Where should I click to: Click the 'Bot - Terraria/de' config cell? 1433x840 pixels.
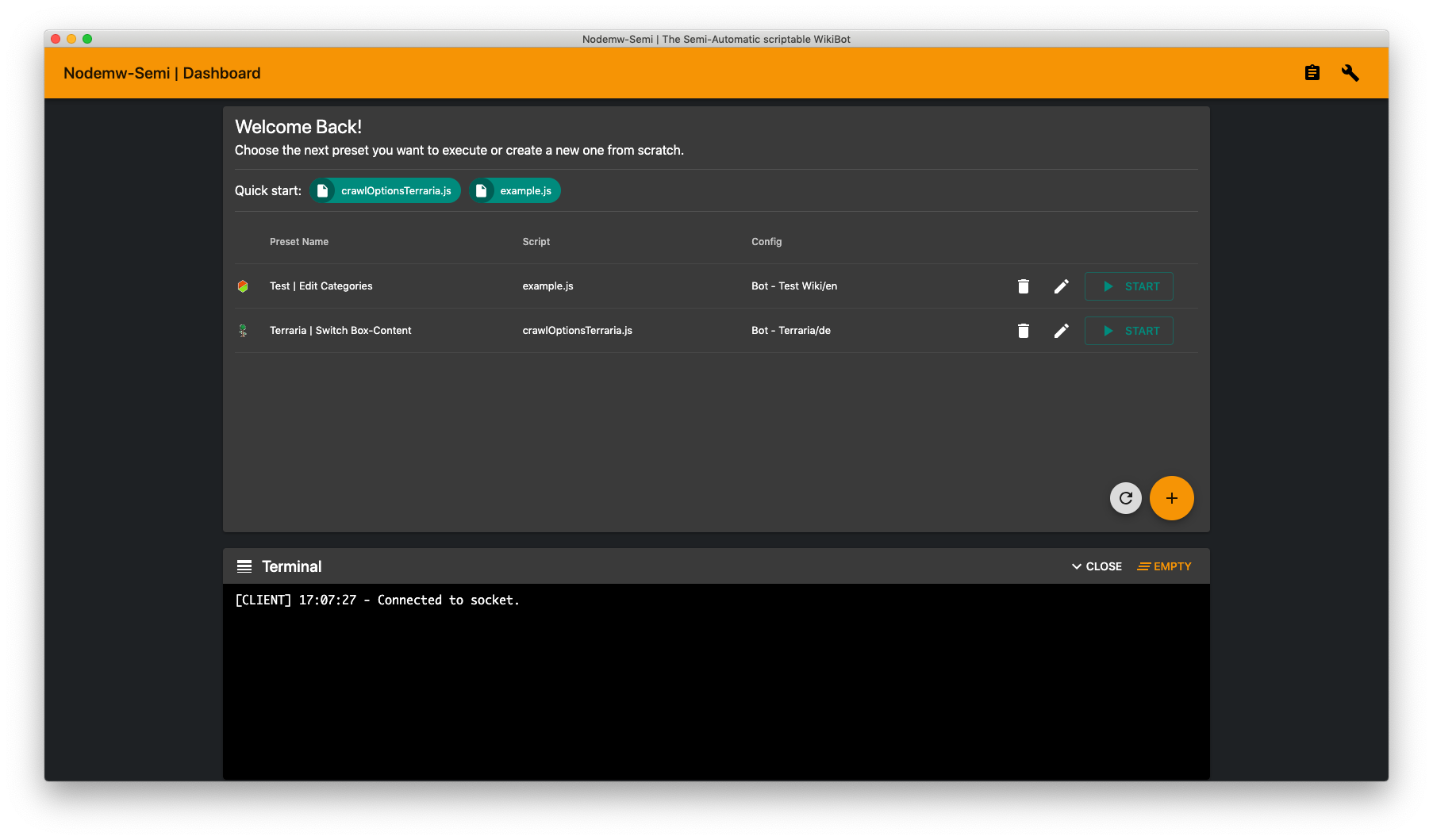(791, 331)
